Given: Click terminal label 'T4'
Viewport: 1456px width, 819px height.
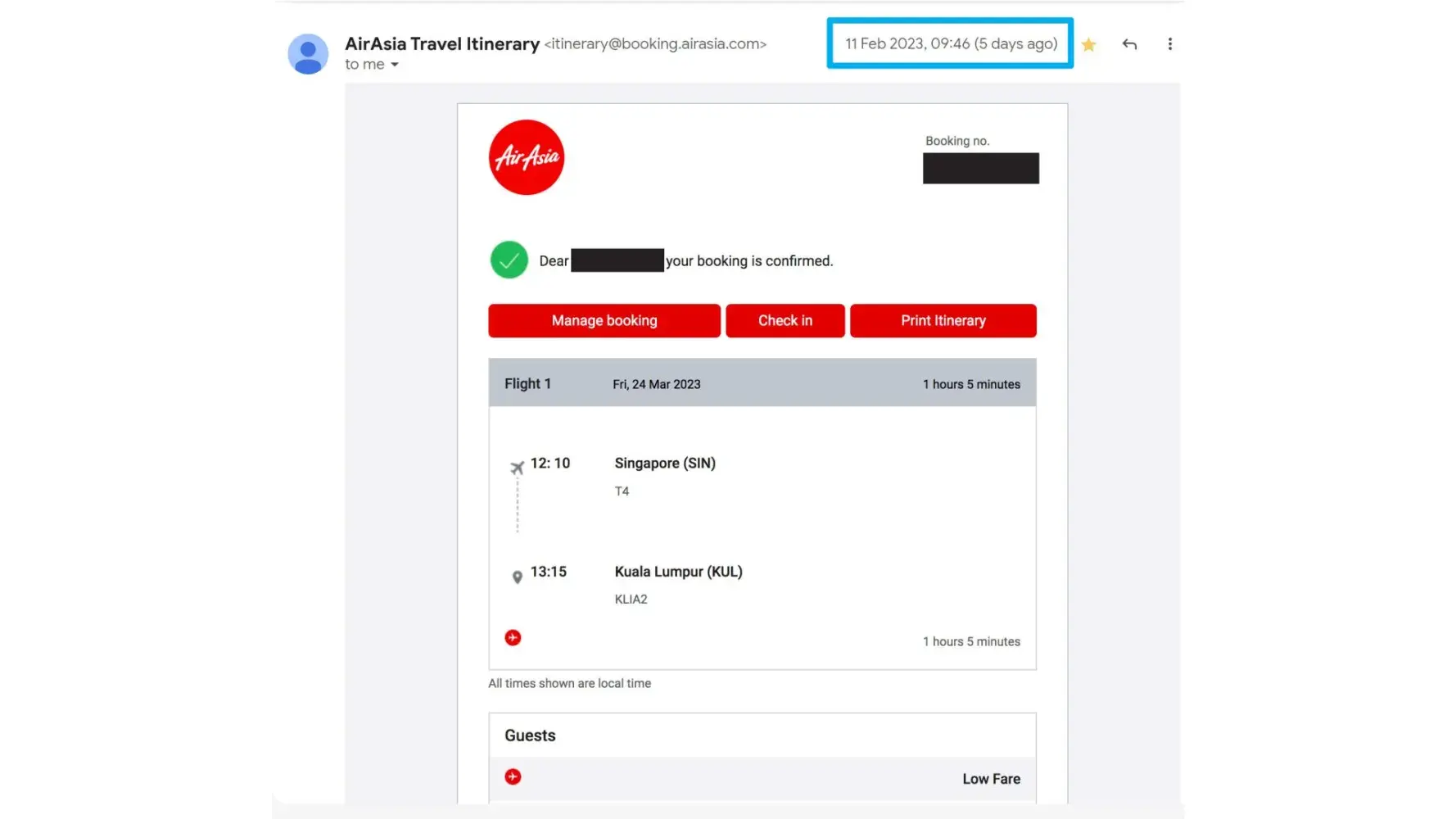Looking at the screenshot, I should coord(622,491).
